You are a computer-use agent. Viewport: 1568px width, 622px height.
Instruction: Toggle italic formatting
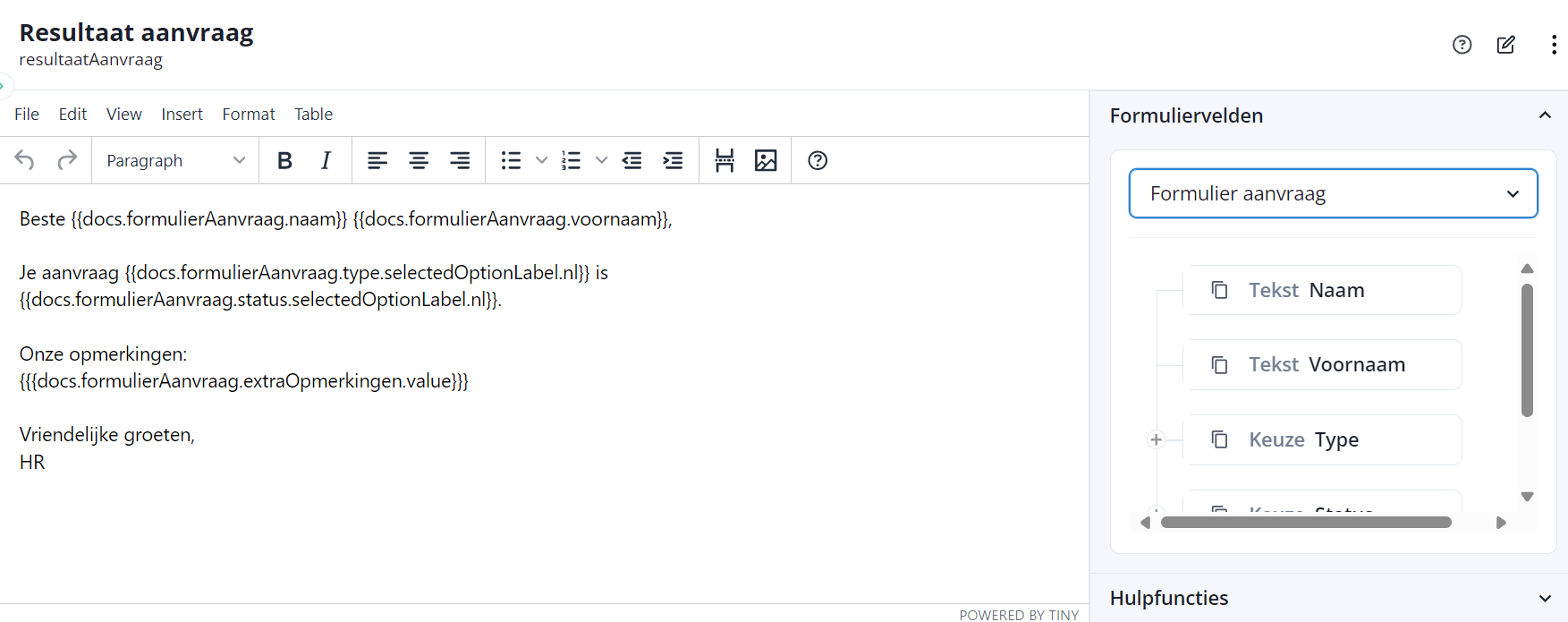(326, 160)
